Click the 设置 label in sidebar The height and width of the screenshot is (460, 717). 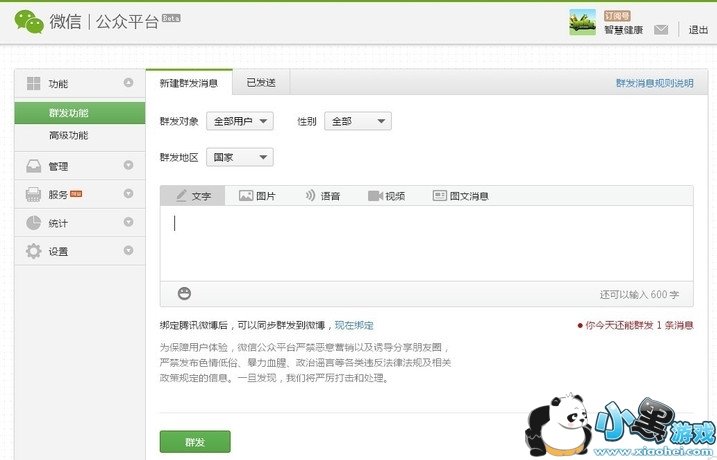[x=58, y=251]
